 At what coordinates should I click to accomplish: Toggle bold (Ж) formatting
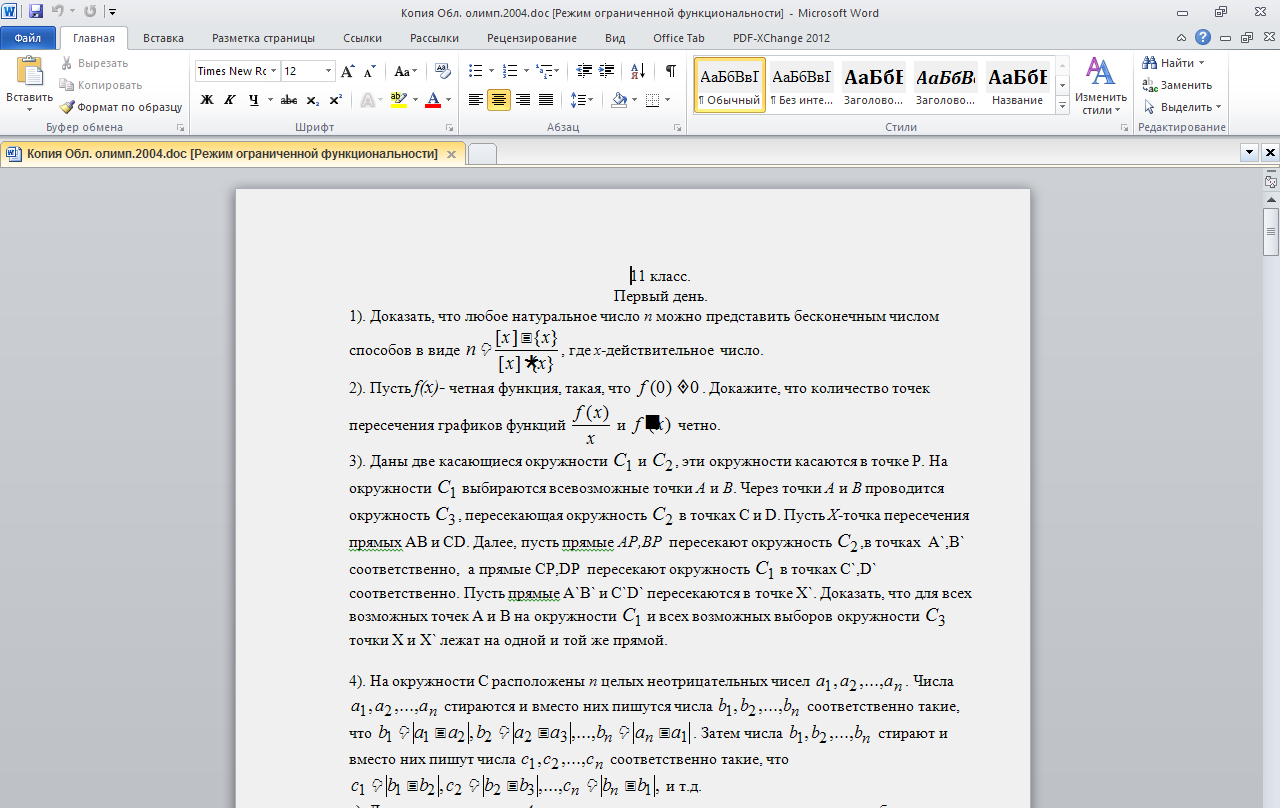click(207, 100)
